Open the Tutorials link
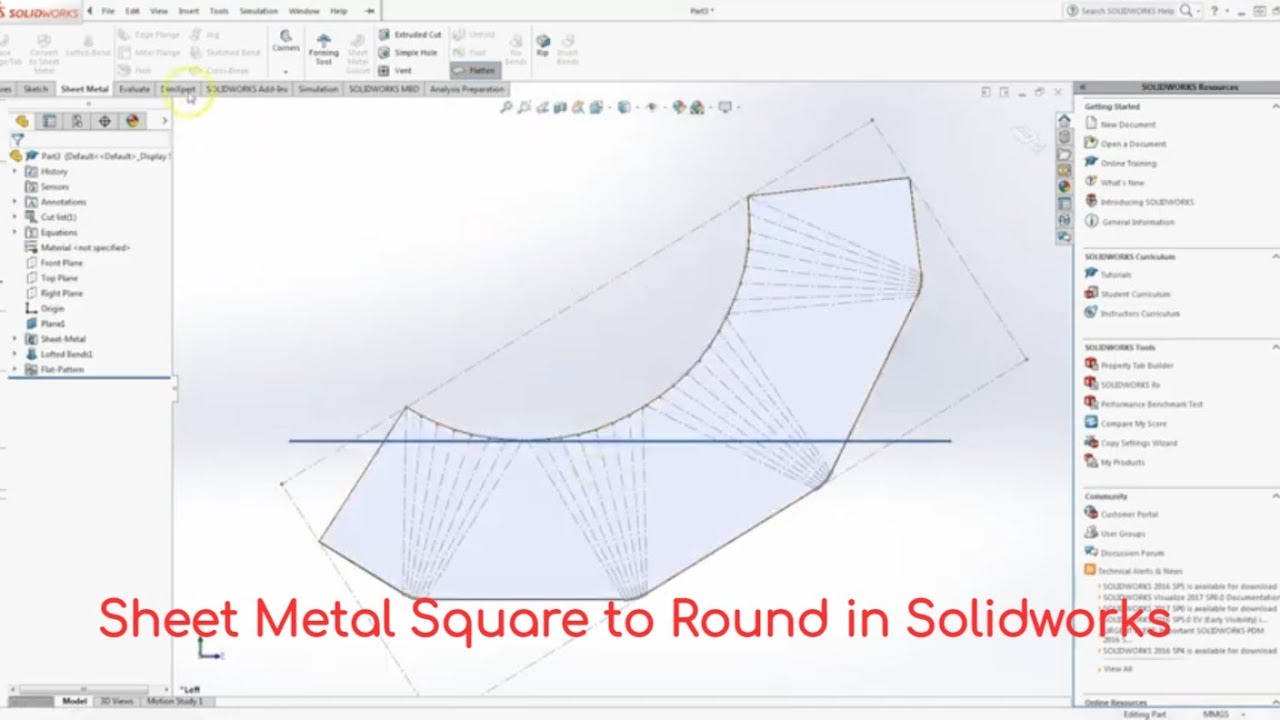Image resolution: width=1280 pixels, height=720 pixels. click(x=1116, y=274)
